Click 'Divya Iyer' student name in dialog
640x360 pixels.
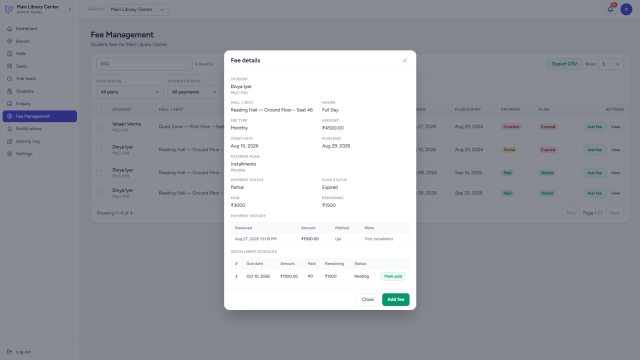(x=241, y=87)
